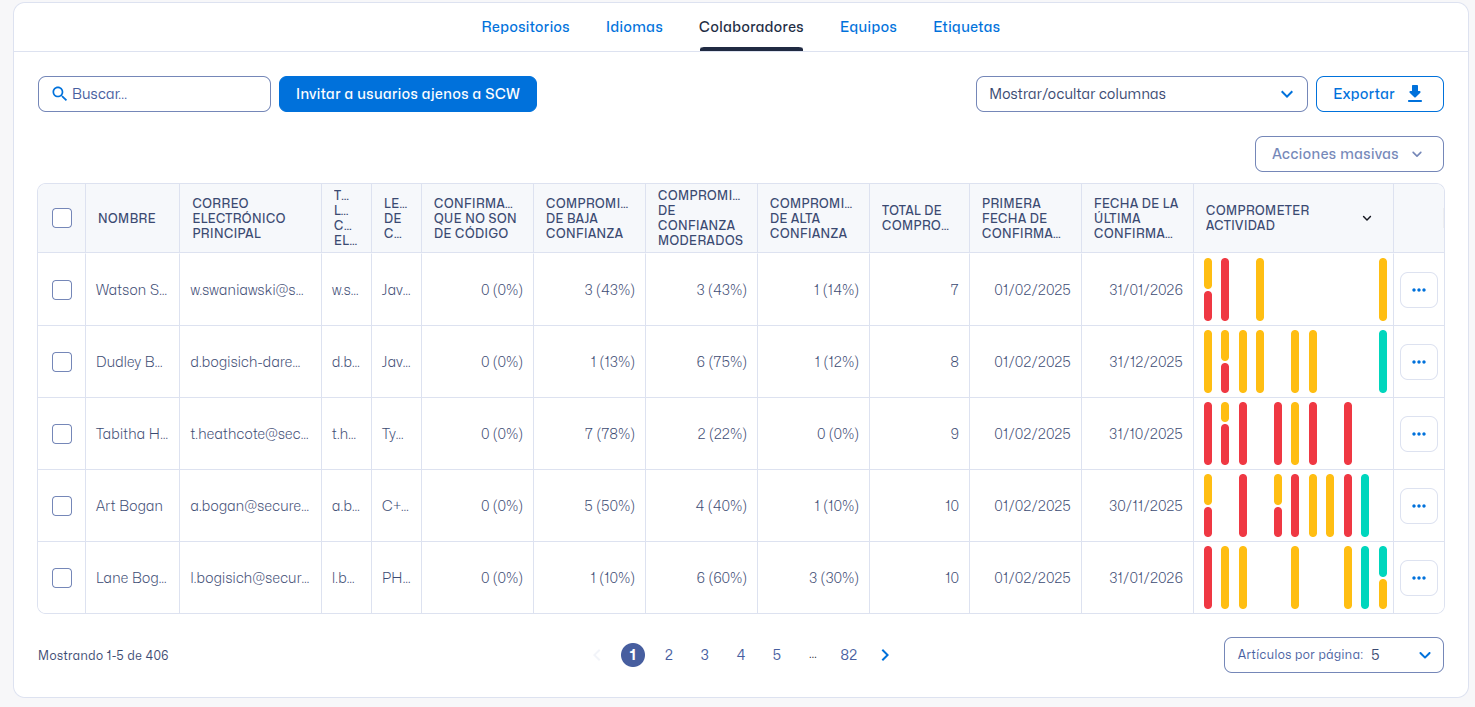Expand Mostrar/ocultar columnas dropdown
Image resolution: width=1475 pixels, height=707 pixels.
(x=1141, y=94)
